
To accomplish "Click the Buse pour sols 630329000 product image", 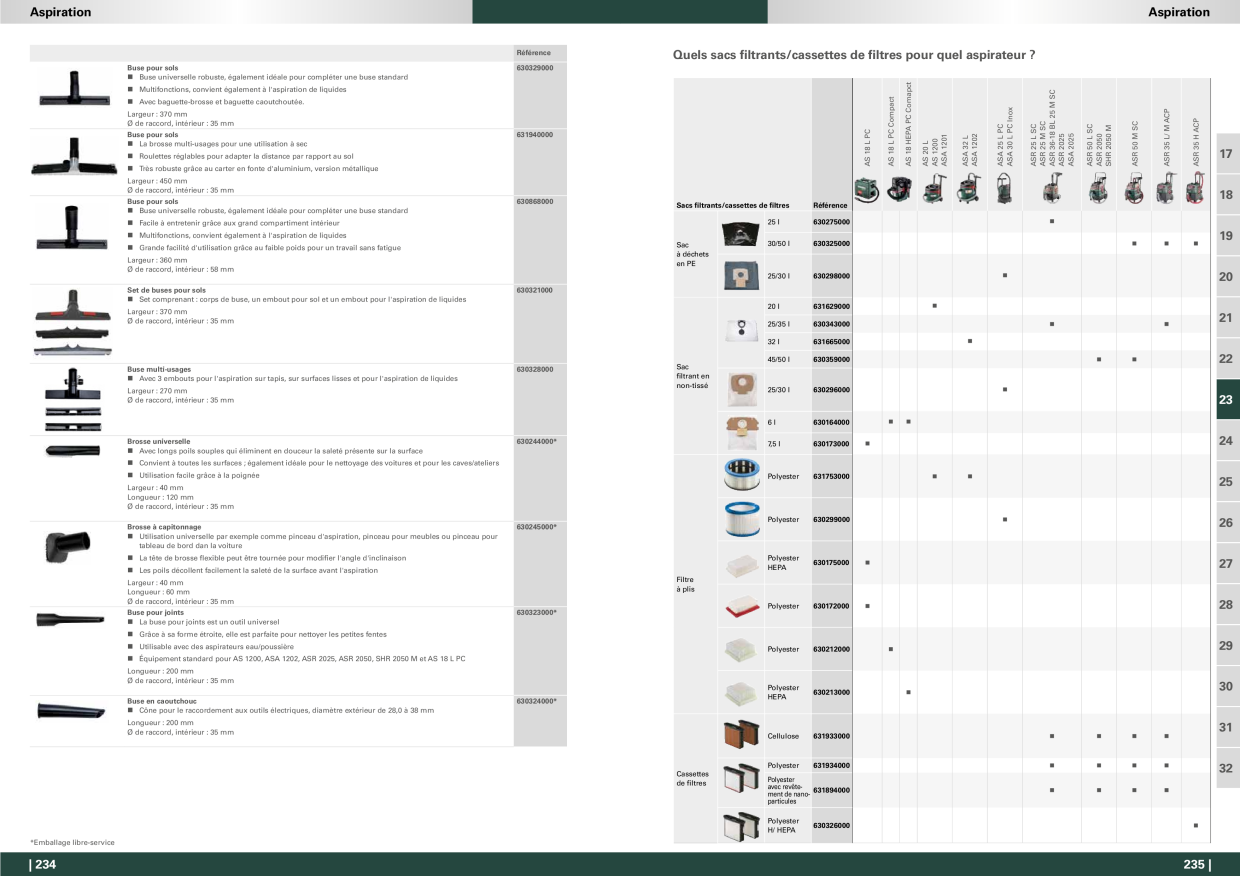I will [74, 89].
